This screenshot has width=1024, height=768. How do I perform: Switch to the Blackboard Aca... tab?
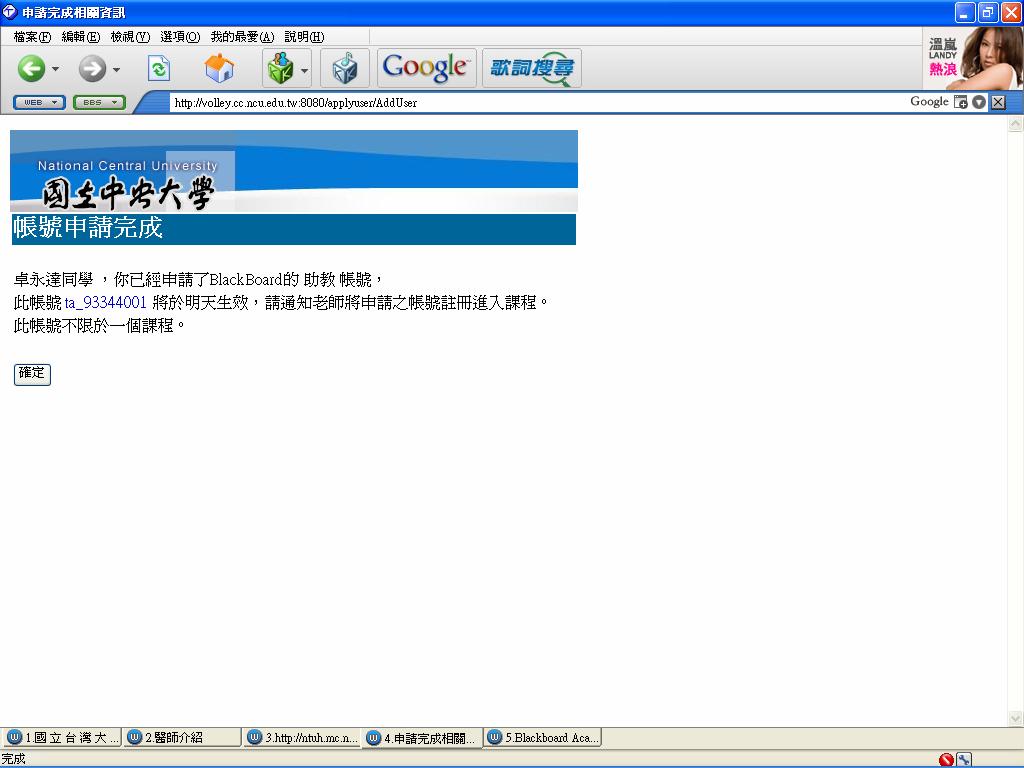coord(543,738)
